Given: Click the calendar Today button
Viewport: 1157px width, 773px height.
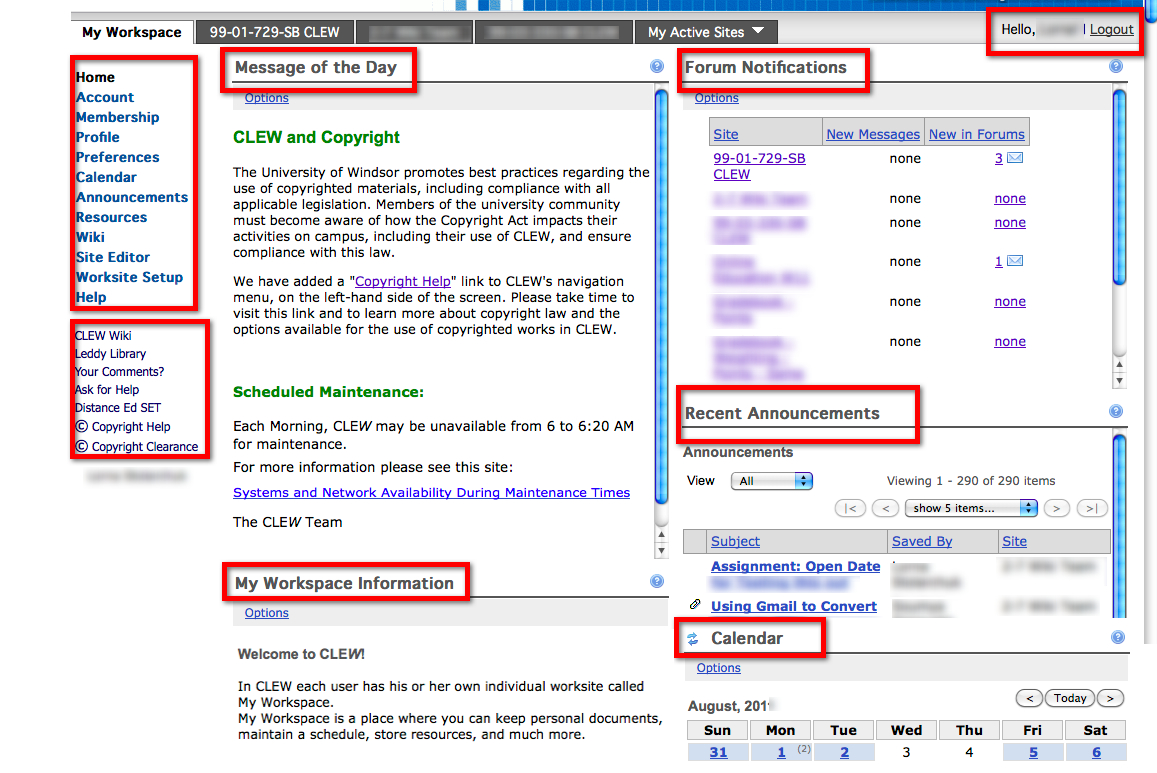Looking at the screenshot, I should pos(1070,698).
